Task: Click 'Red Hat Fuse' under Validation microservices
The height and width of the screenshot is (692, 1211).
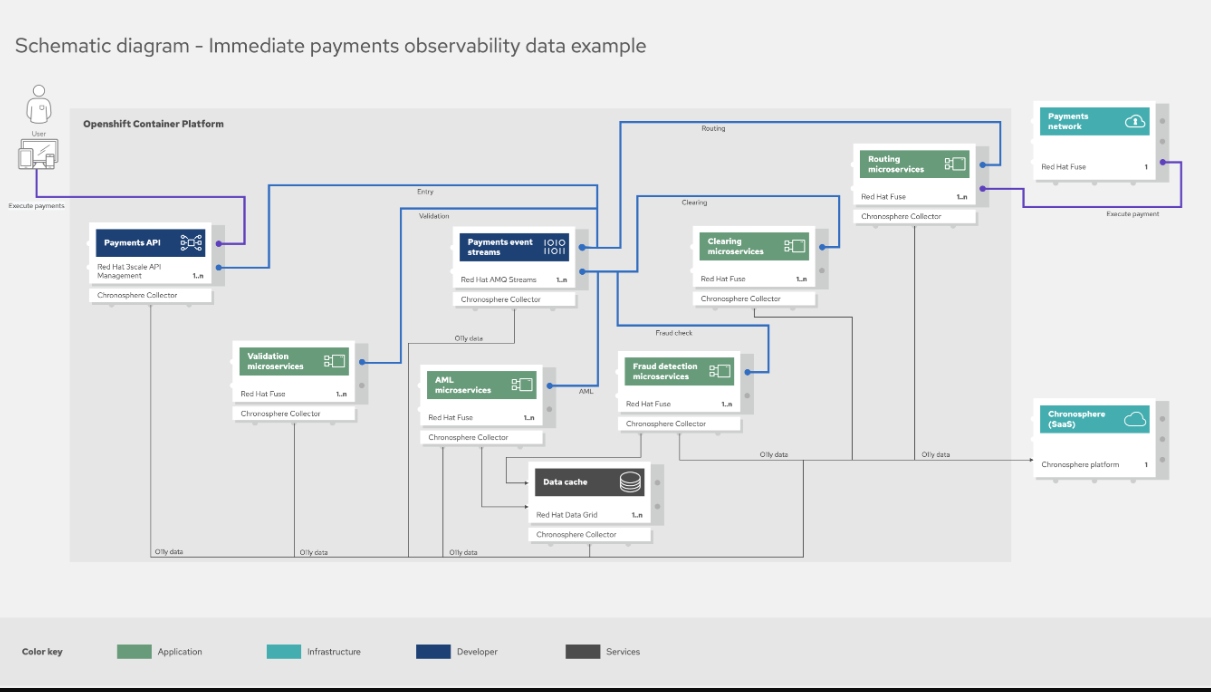Action: (263, 394)
